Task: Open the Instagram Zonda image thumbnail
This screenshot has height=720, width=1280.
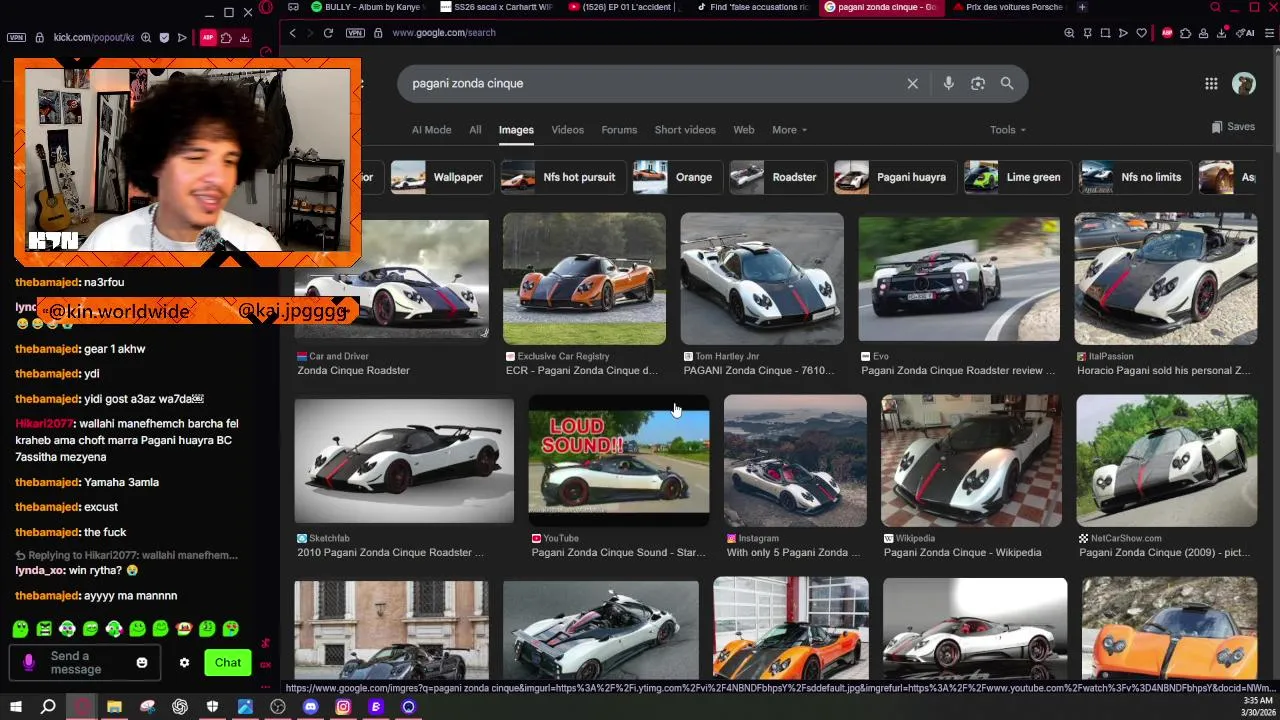Action: (x=795, y=460)
